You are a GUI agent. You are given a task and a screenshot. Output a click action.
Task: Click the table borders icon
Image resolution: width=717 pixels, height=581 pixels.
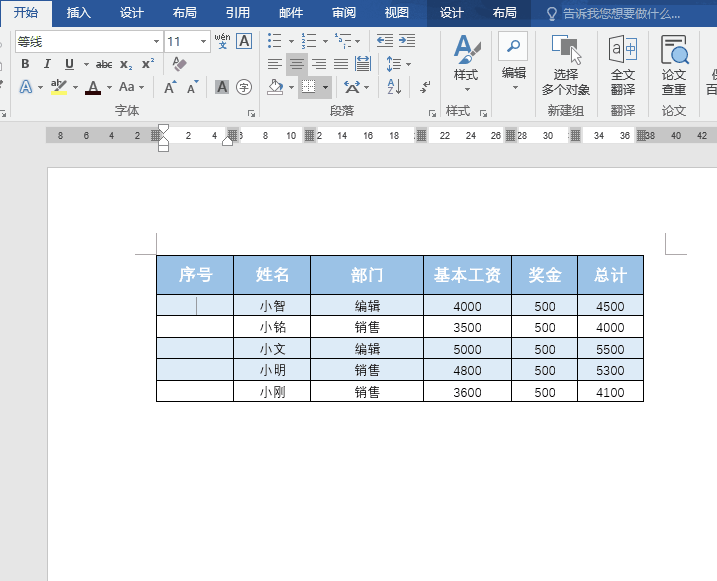(309, 87)
